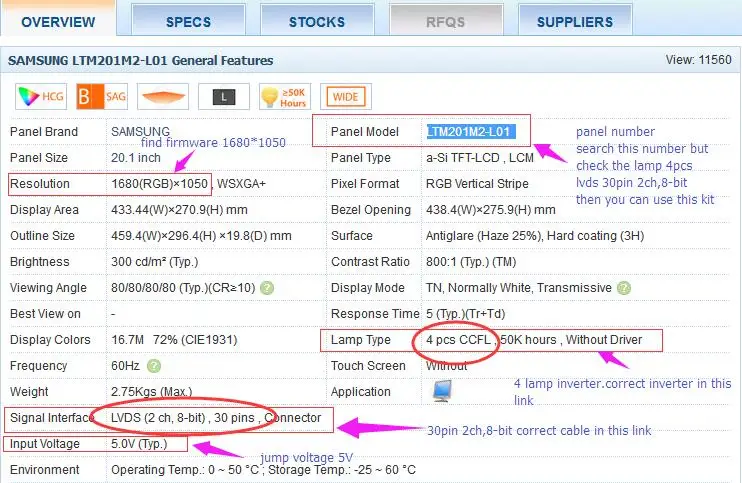The height and width of the screenshot is (483, 742).
Task: Click the display area 433.44(W)×270.9(H) mm
Action: coord(179,210)
